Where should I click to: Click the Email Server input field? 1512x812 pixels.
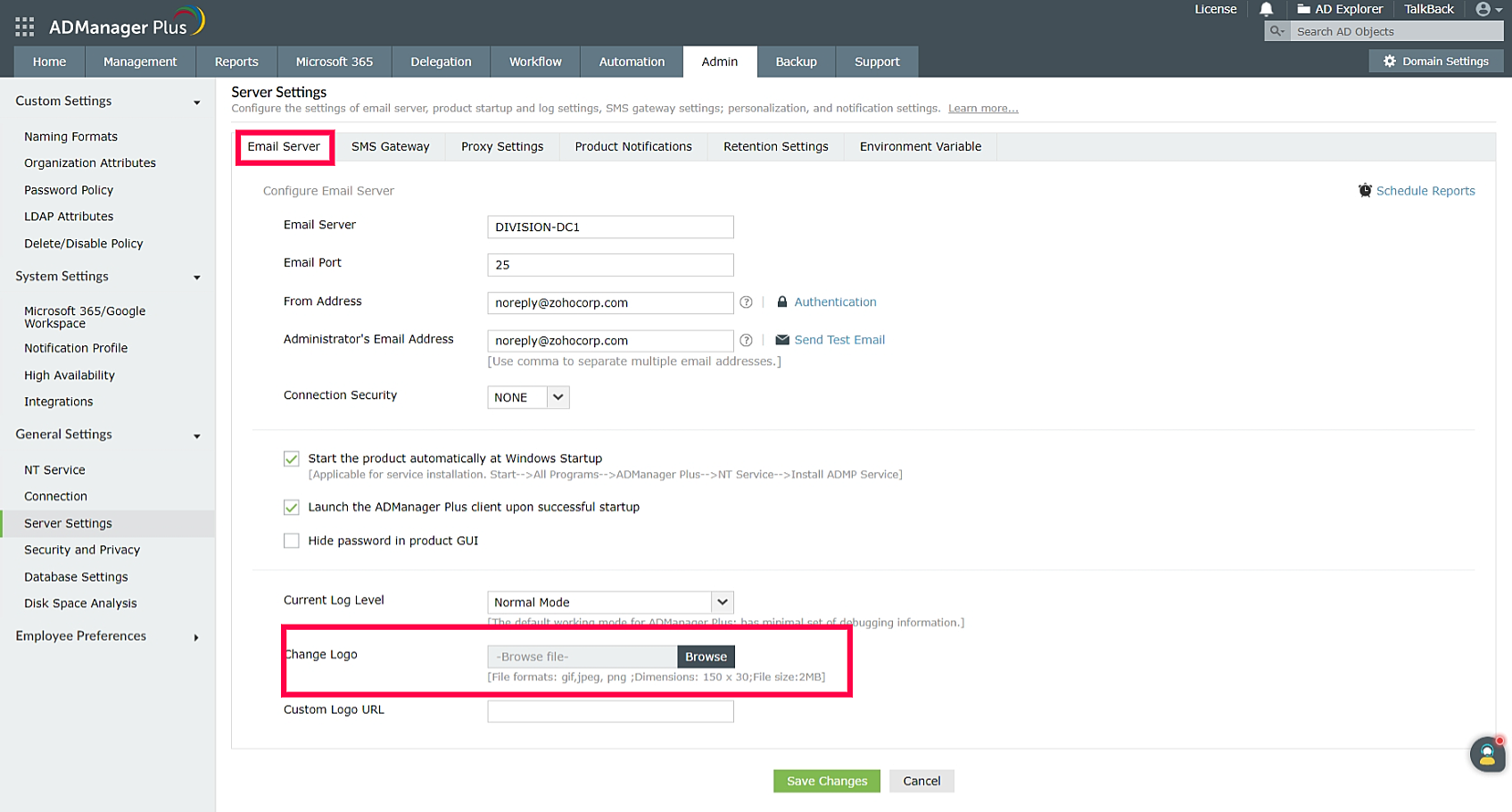coord(610,227)
